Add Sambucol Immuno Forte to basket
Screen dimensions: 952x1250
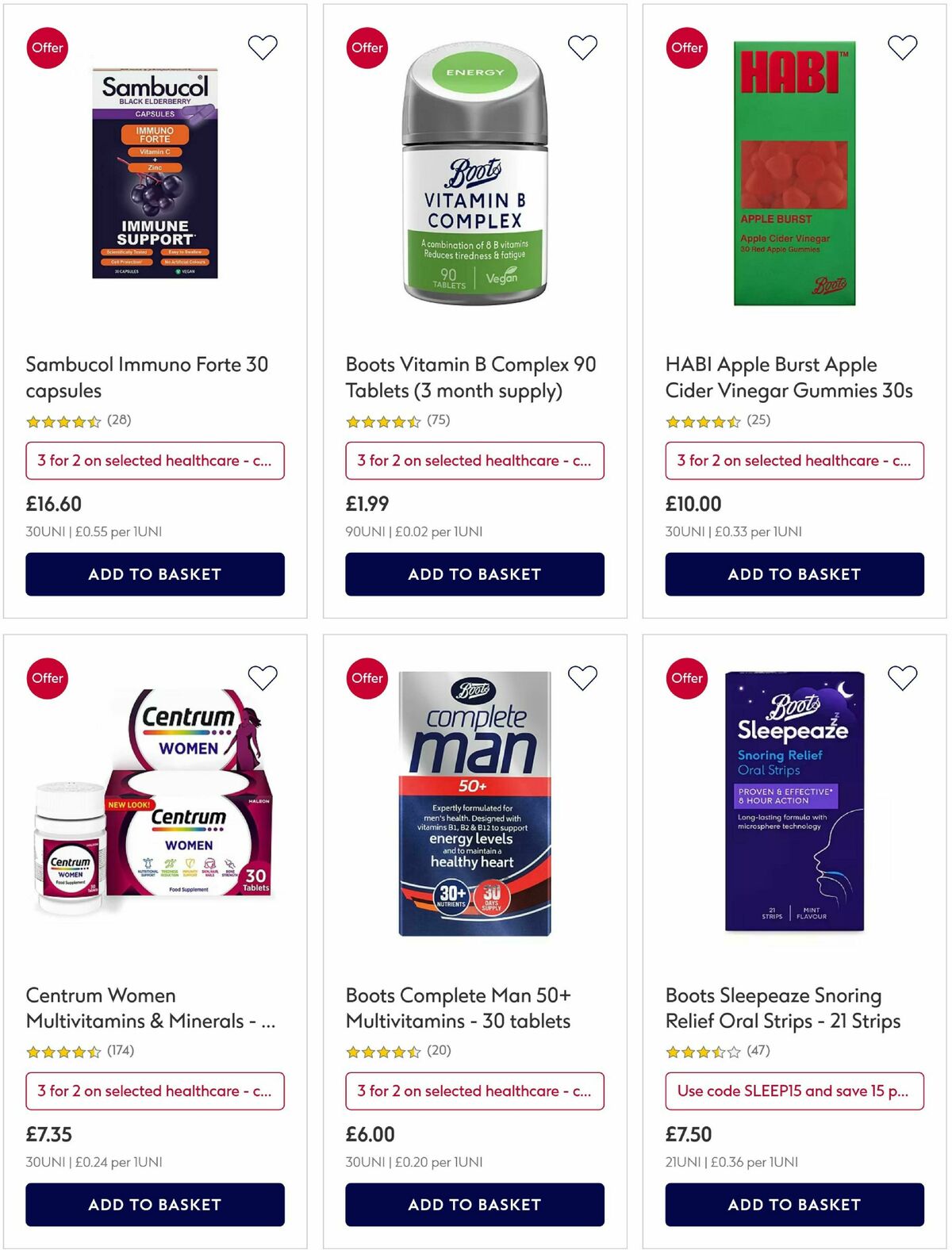(x=155, y=573)
